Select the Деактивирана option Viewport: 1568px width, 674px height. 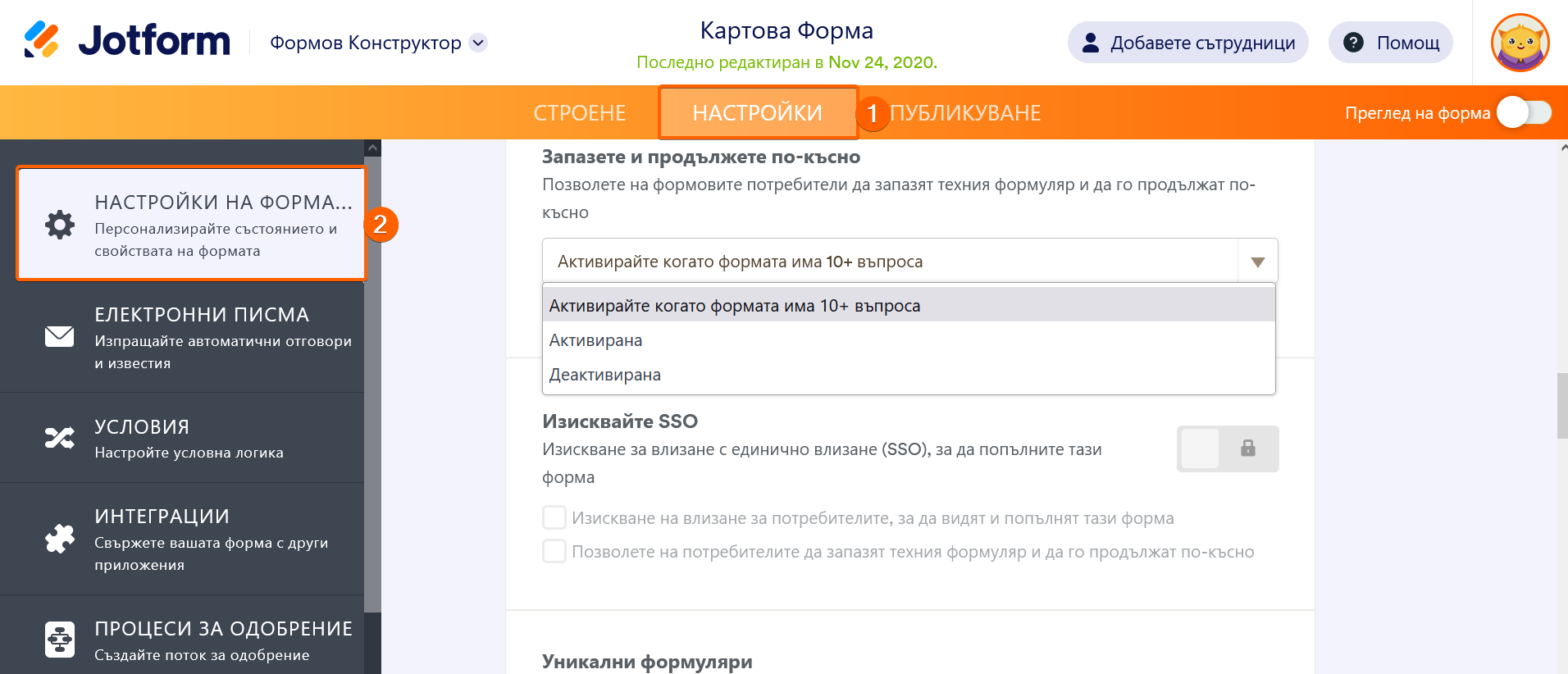point(605,375)
